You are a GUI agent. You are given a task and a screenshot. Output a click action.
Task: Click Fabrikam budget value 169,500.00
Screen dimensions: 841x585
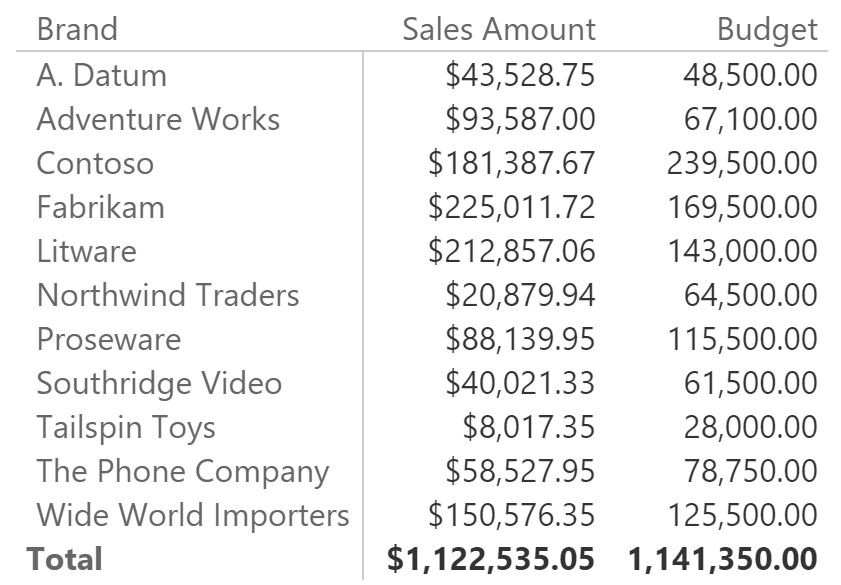pos(743,208)
